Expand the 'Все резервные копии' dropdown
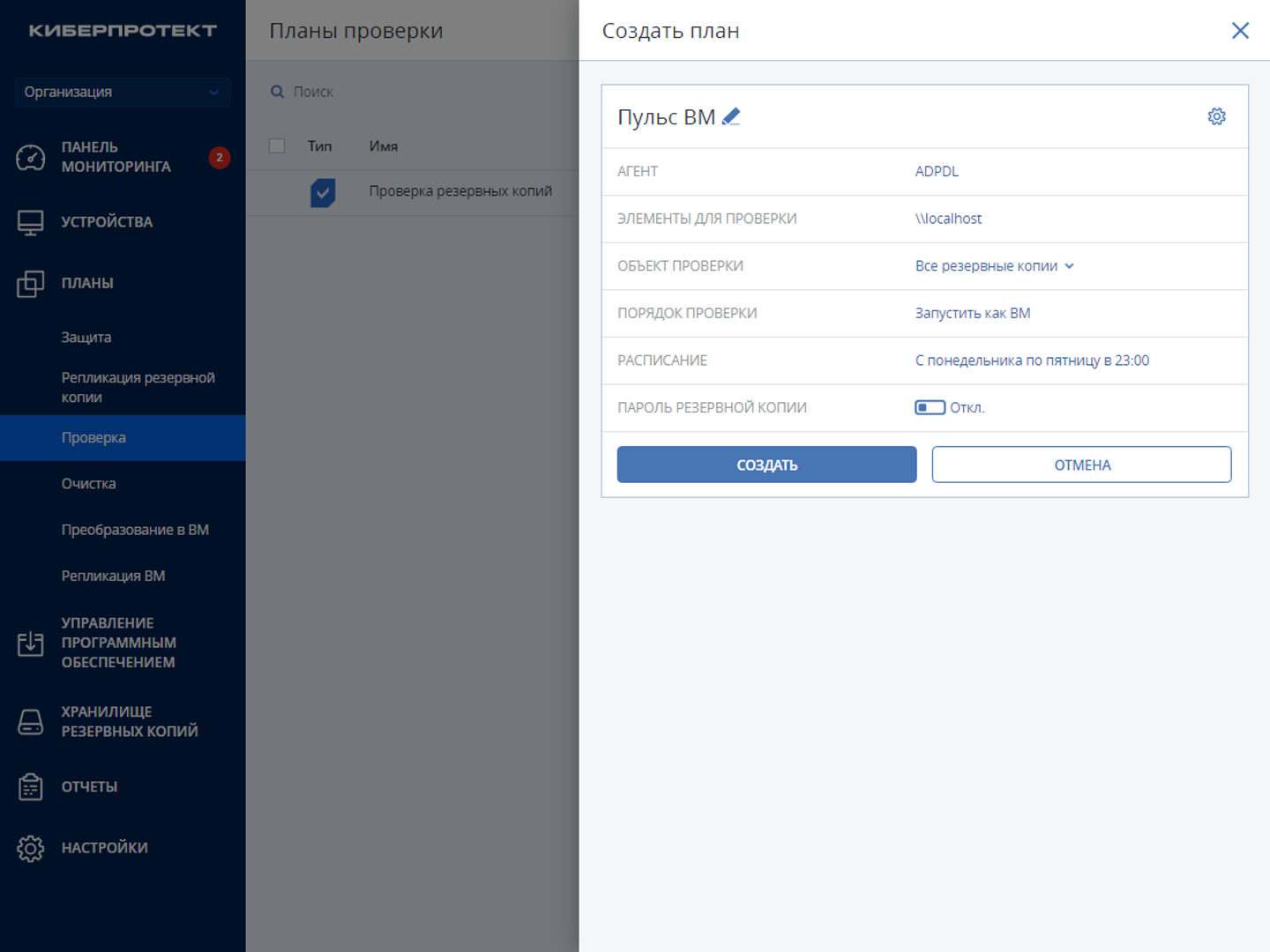Screen dimensions: 1270x952 coord(994,266)
